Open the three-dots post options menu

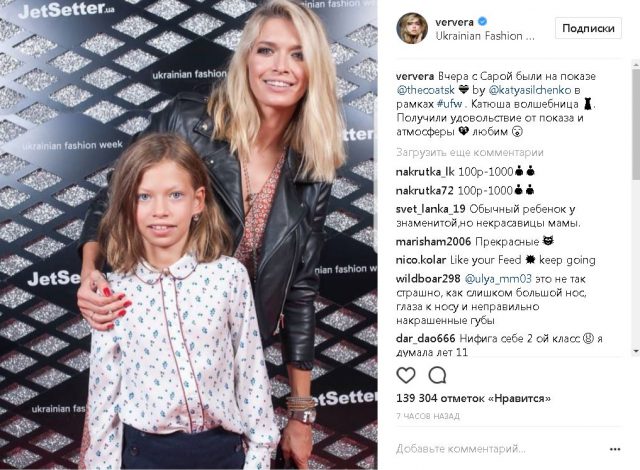(615, 449)
